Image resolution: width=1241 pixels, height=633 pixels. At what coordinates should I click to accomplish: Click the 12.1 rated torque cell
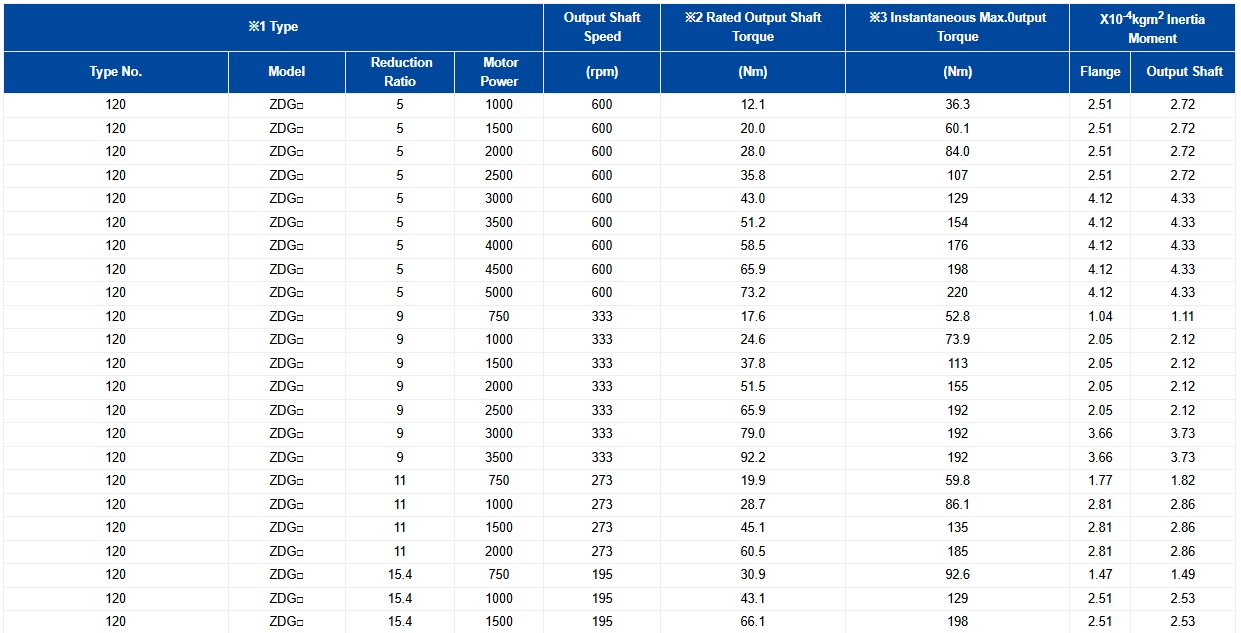pyautogui.click(x=752, y=105)
